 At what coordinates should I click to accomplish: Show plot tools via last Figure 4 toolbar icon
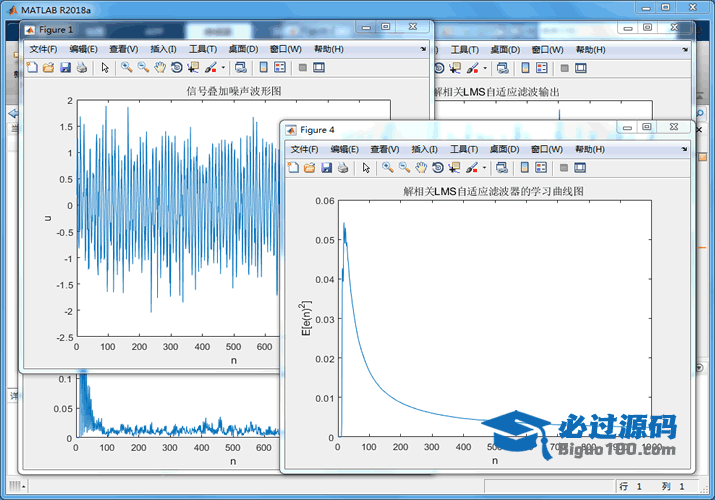pos(581,168)
